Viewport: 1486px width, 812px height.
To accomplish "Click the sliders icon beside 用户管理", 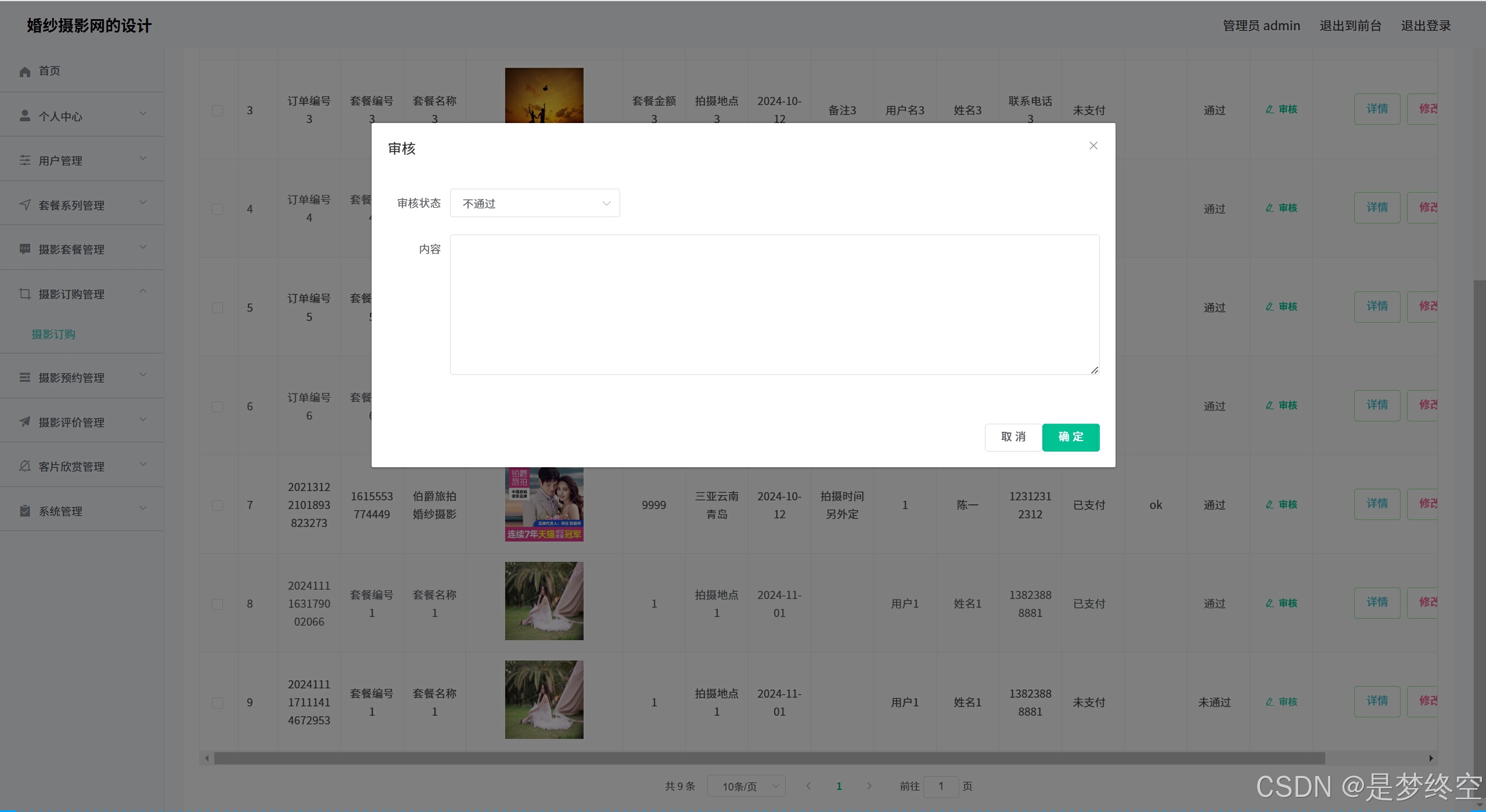I will pos(24,160).
